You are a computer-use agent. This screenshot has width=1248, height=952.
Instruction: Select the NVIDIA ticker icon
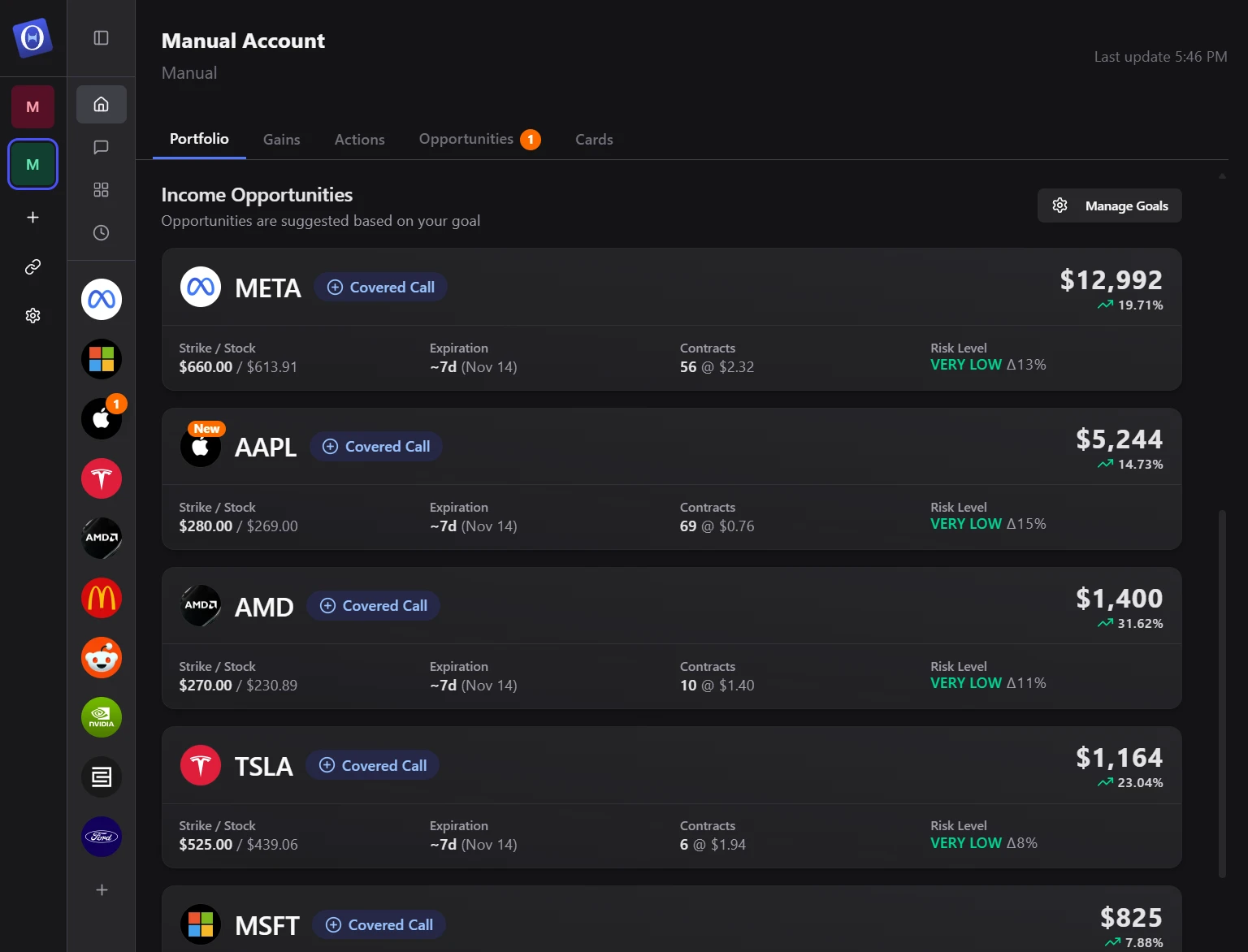[x=101, y=717]
